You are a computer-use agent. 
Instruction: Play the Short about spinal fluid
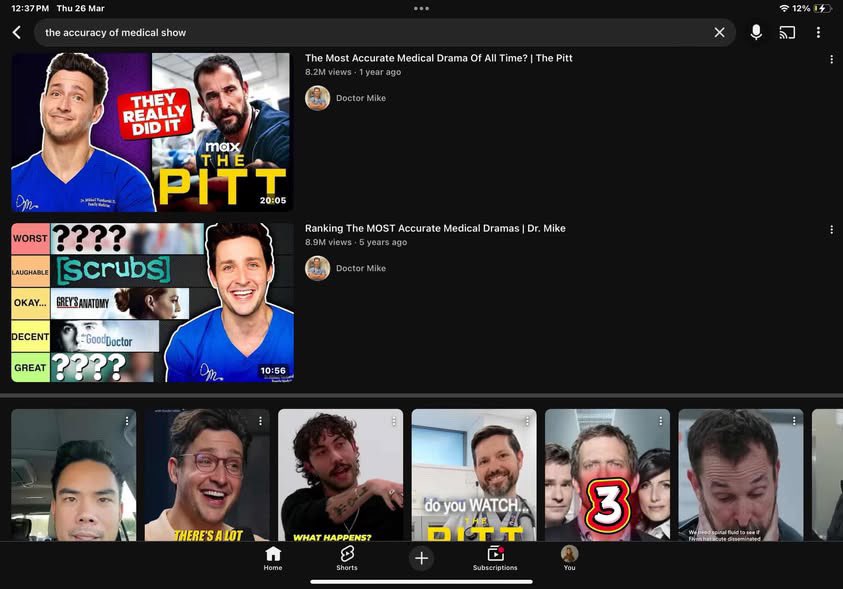(x=740, y=475)
